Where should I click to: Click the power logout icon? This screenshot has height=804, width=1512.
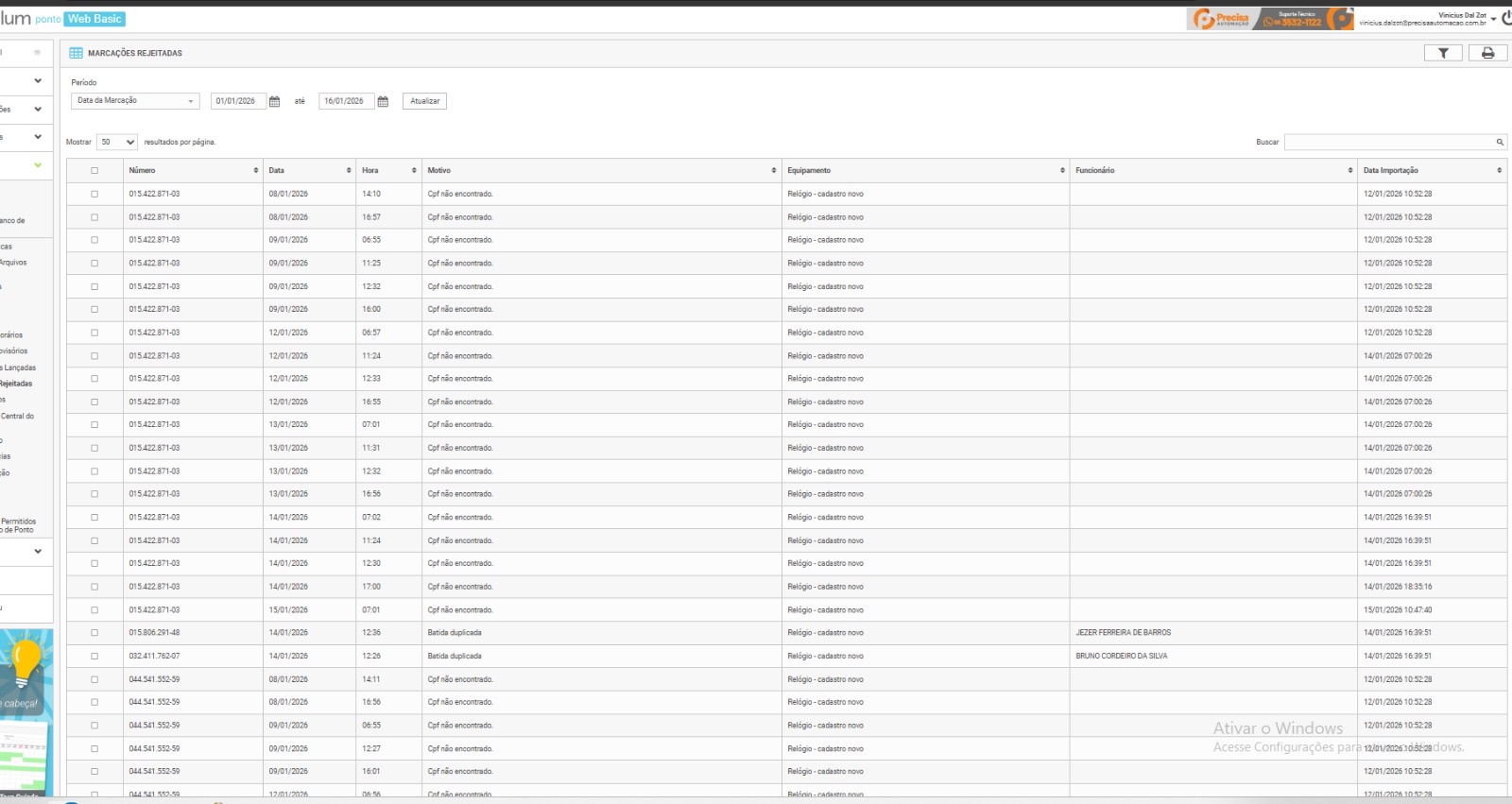1506,18
